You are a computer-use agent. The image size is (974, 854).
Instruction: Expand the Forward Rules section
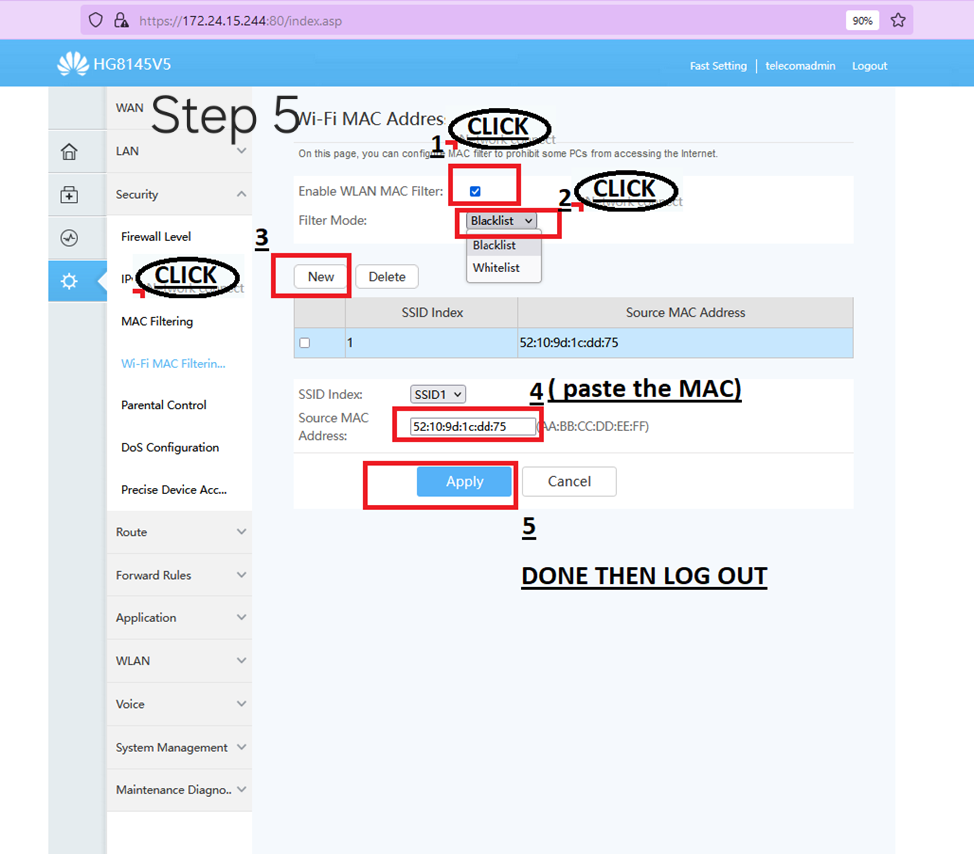point(180,575)
